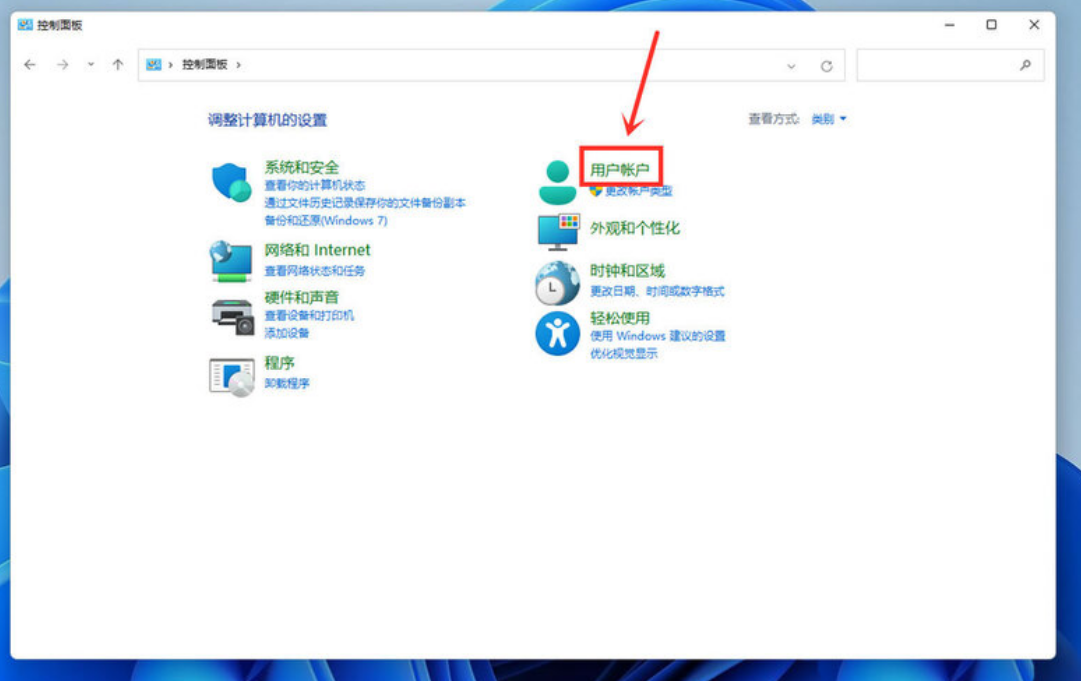Click the Control Panel icon in address bar
1081x681 pixels.
click(x=153, y=65)
